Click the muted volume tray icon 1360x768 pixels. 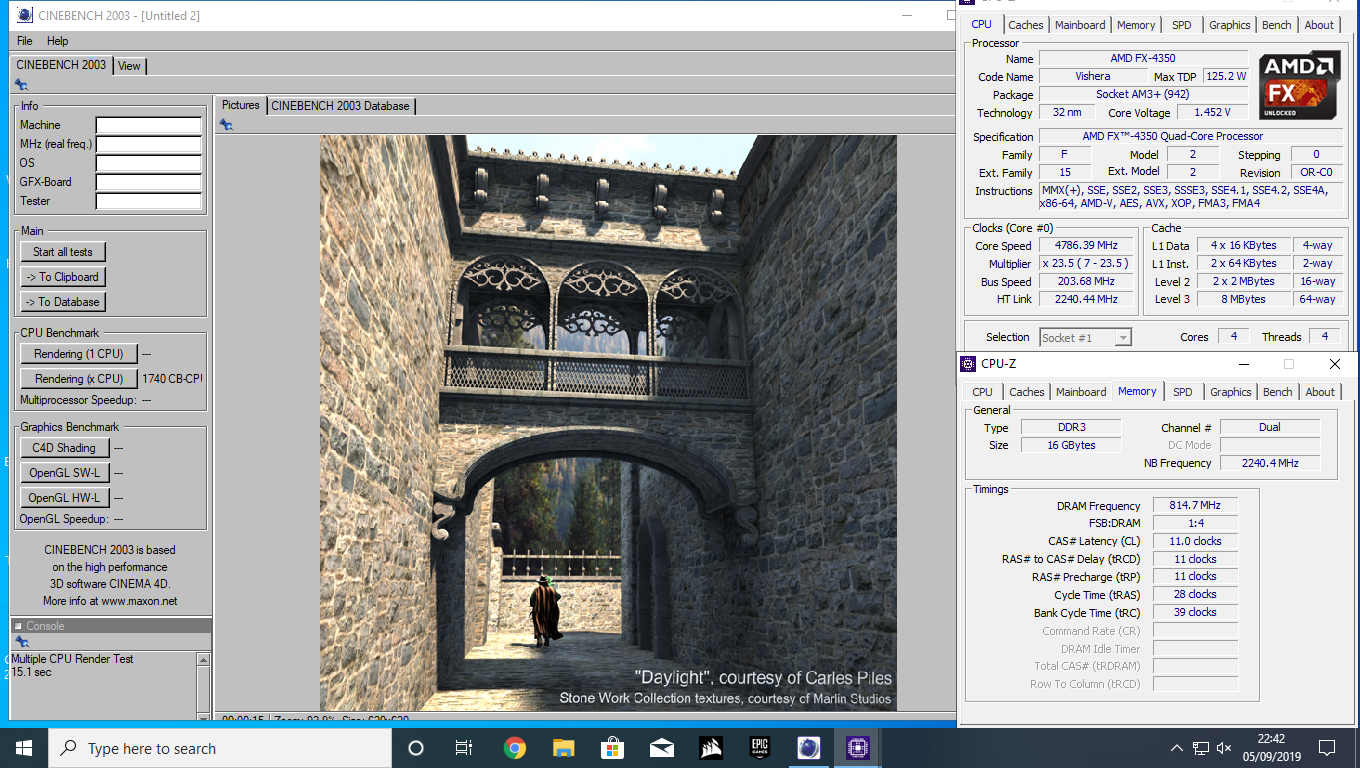coord(1224,748)
